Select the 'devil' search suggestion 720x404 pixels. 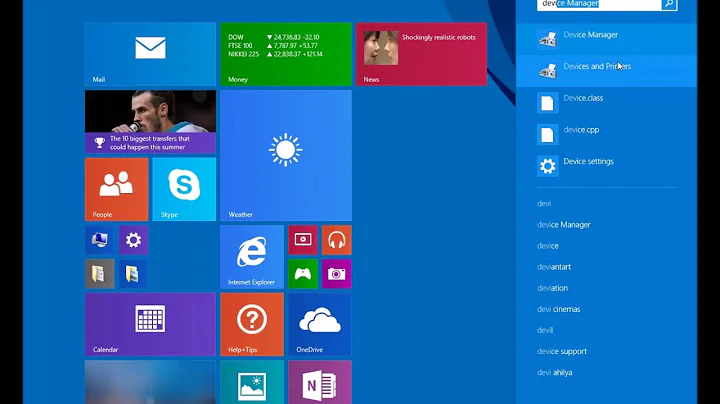(545, 330)
